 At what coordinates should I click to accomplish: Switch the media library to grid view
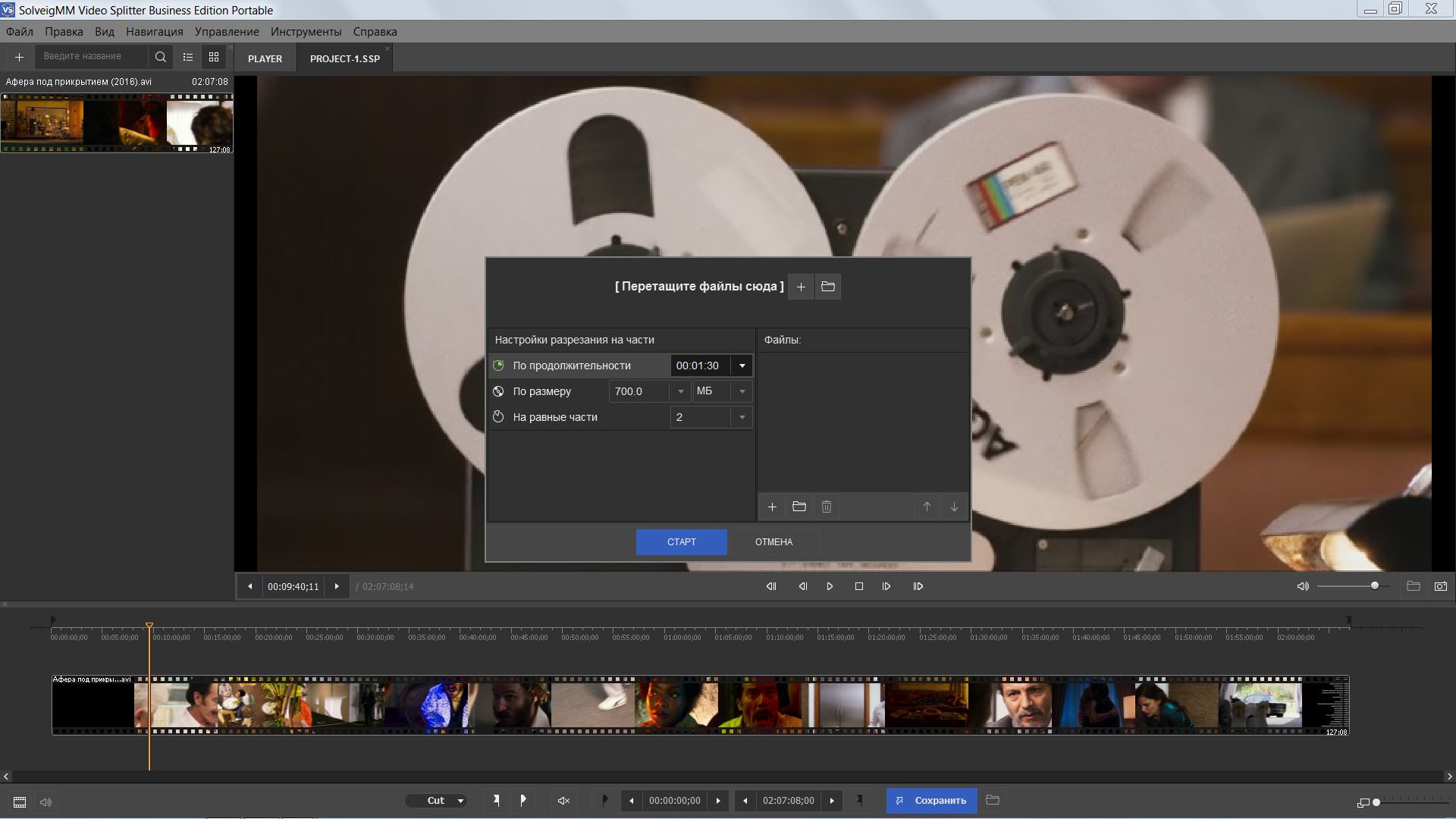[x=214, y=57]
